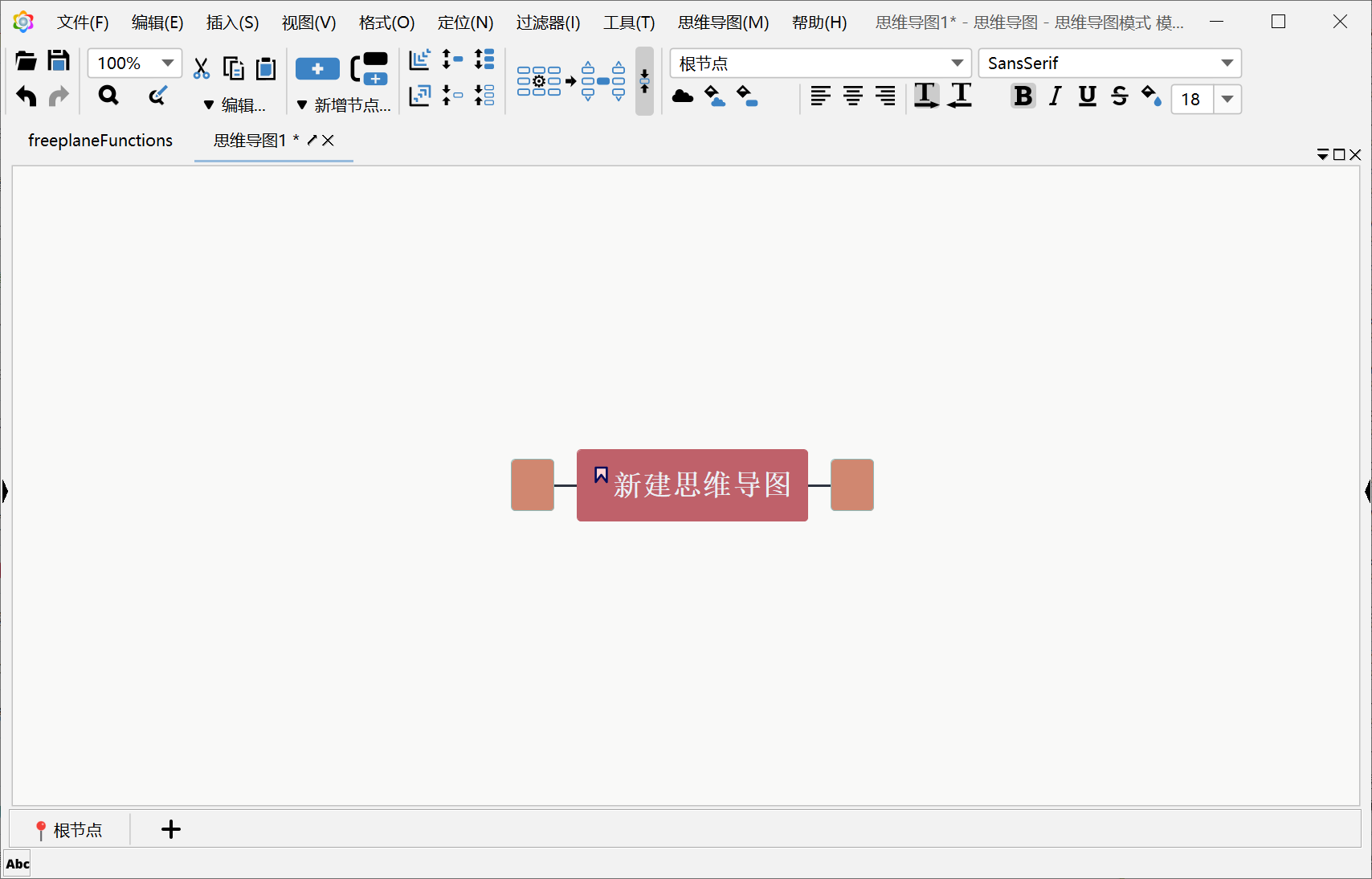1372x879 pixels.
Task: Align text left
Action: tap(820, 97)
